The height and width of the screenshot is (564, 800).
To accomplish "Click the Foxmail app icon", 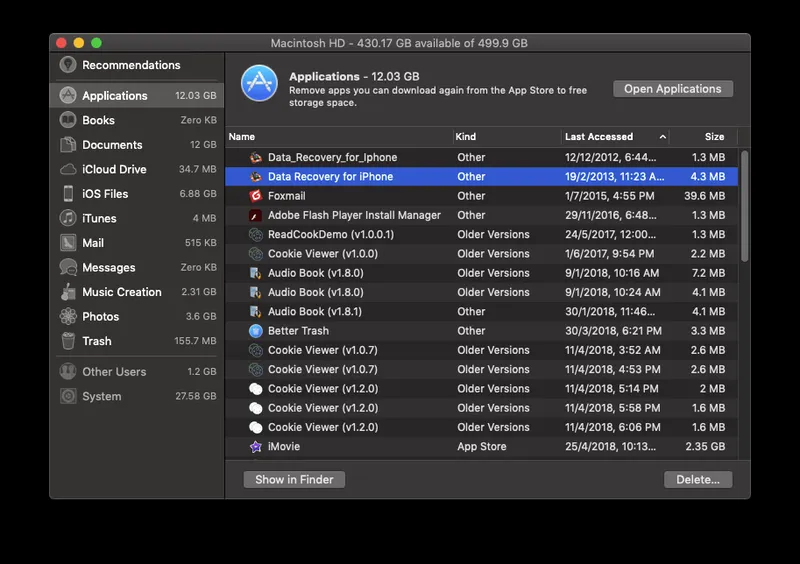I will (256, 196).
